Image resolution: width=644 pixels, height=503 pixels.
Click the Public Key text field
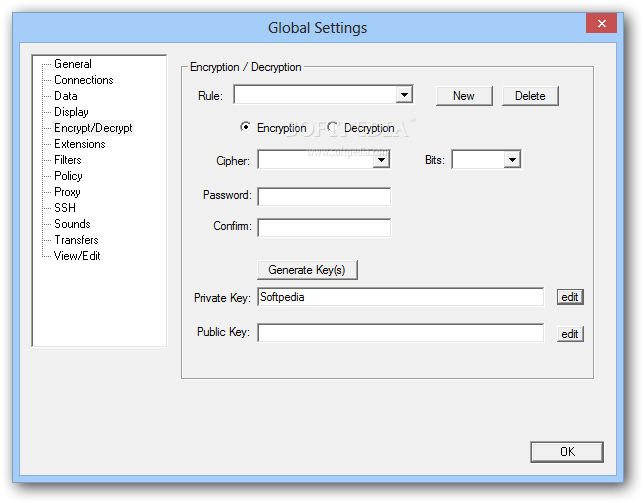(x=400, y=333)
